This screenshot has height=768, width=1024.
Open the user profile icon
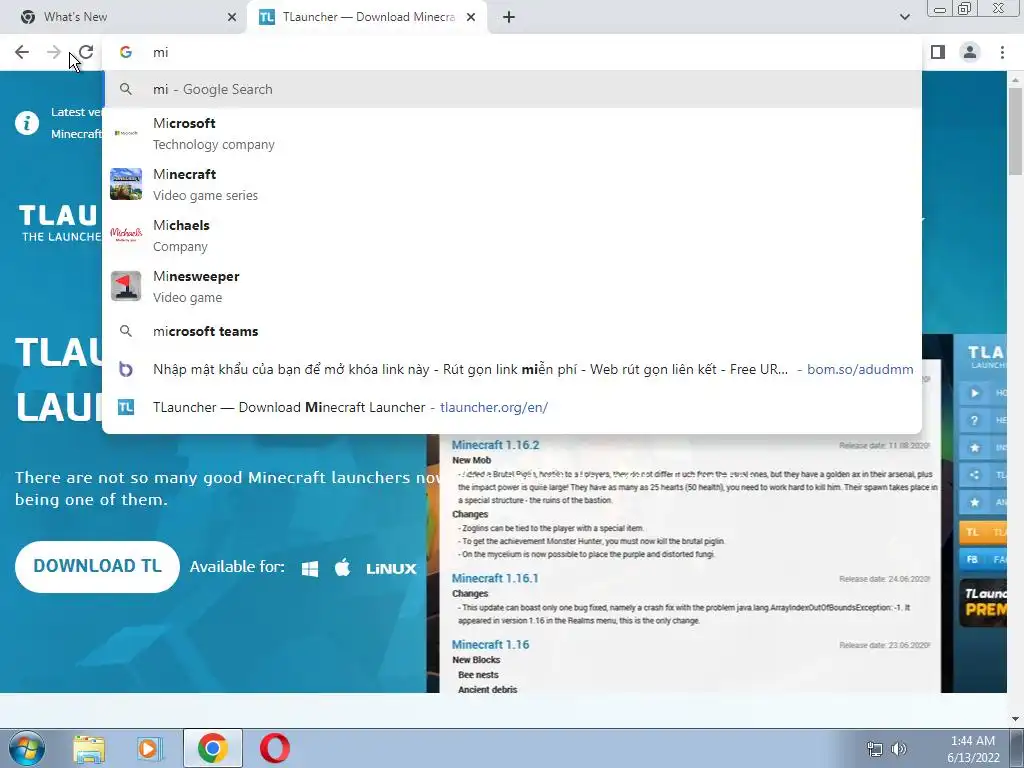pos(970,52)
